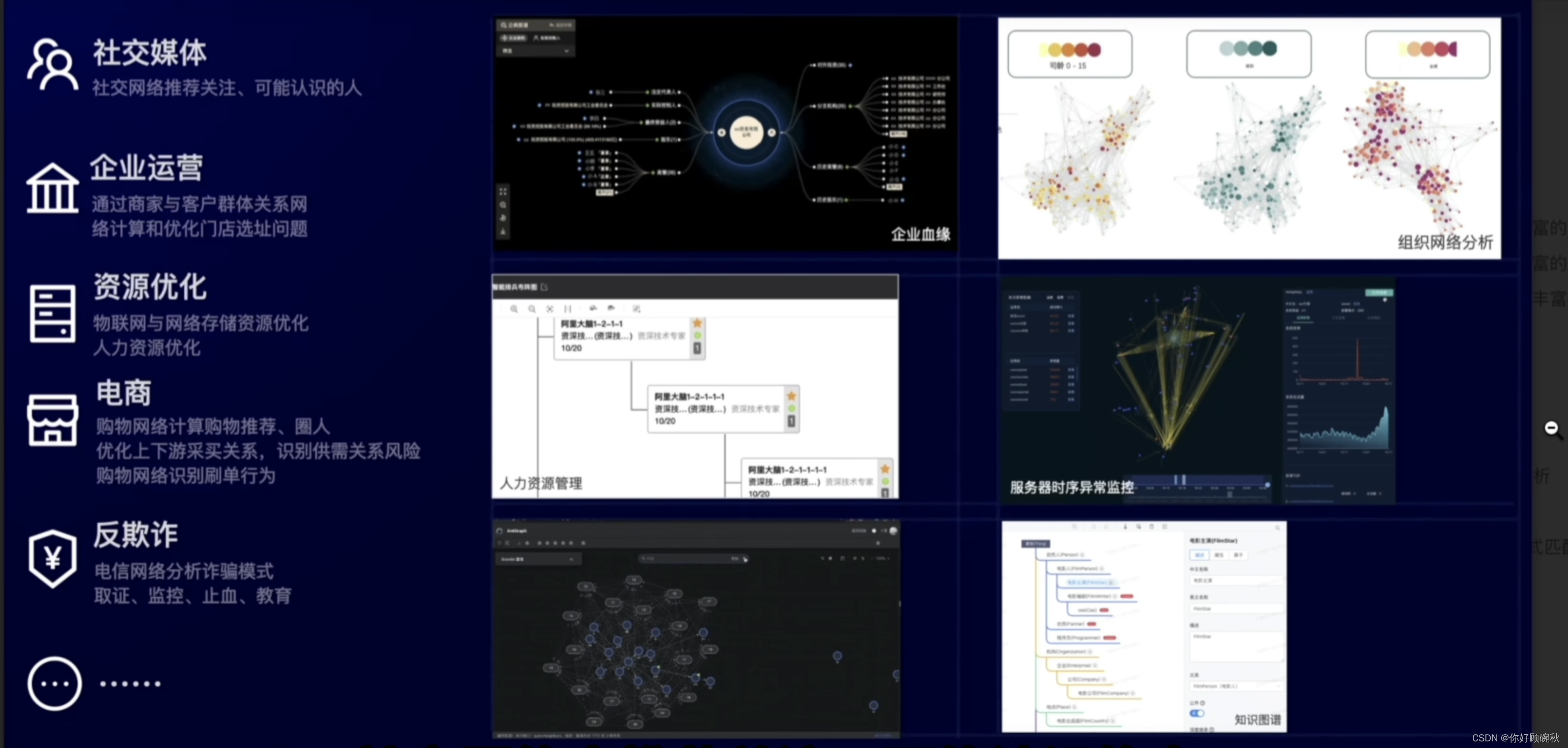Click the star on 阿里大脑1-2-1-1-1-1 card
The height and width of the screenshot is (748, 1568).
[885, 469]
